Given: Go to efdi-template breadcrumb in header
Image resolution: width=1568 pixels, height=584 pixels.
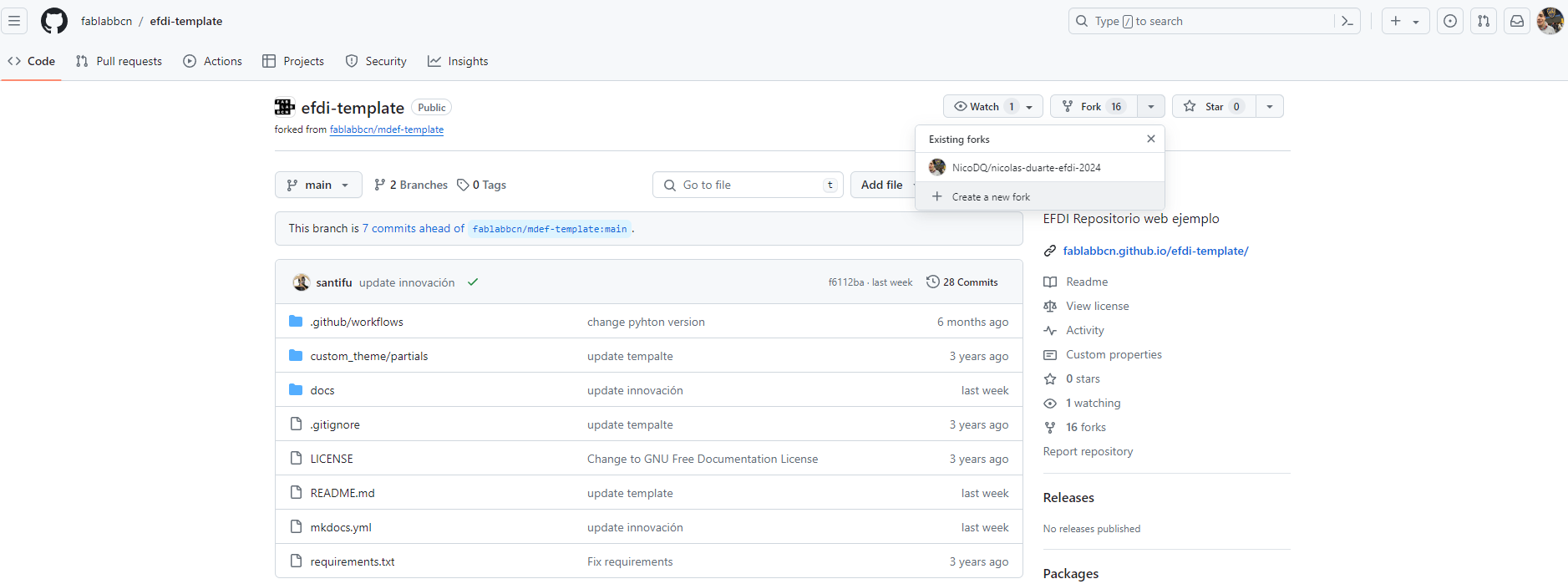Looking at the screenshot, I should [x=186, y=21].
